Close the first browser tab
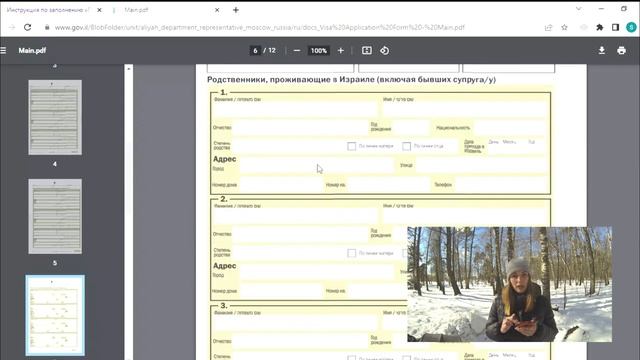Viewport: 640px width, 360px height. (x=99, y=10)
